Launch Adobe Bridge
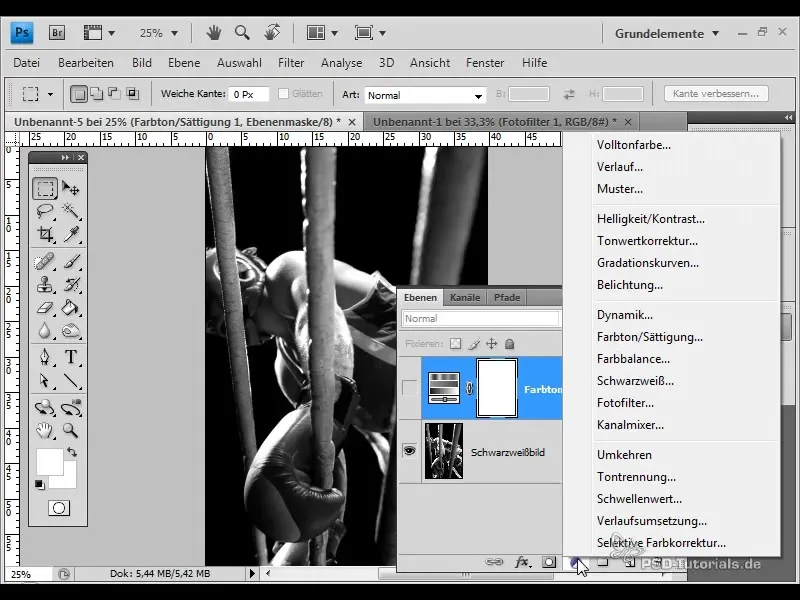 coord(57,33)
